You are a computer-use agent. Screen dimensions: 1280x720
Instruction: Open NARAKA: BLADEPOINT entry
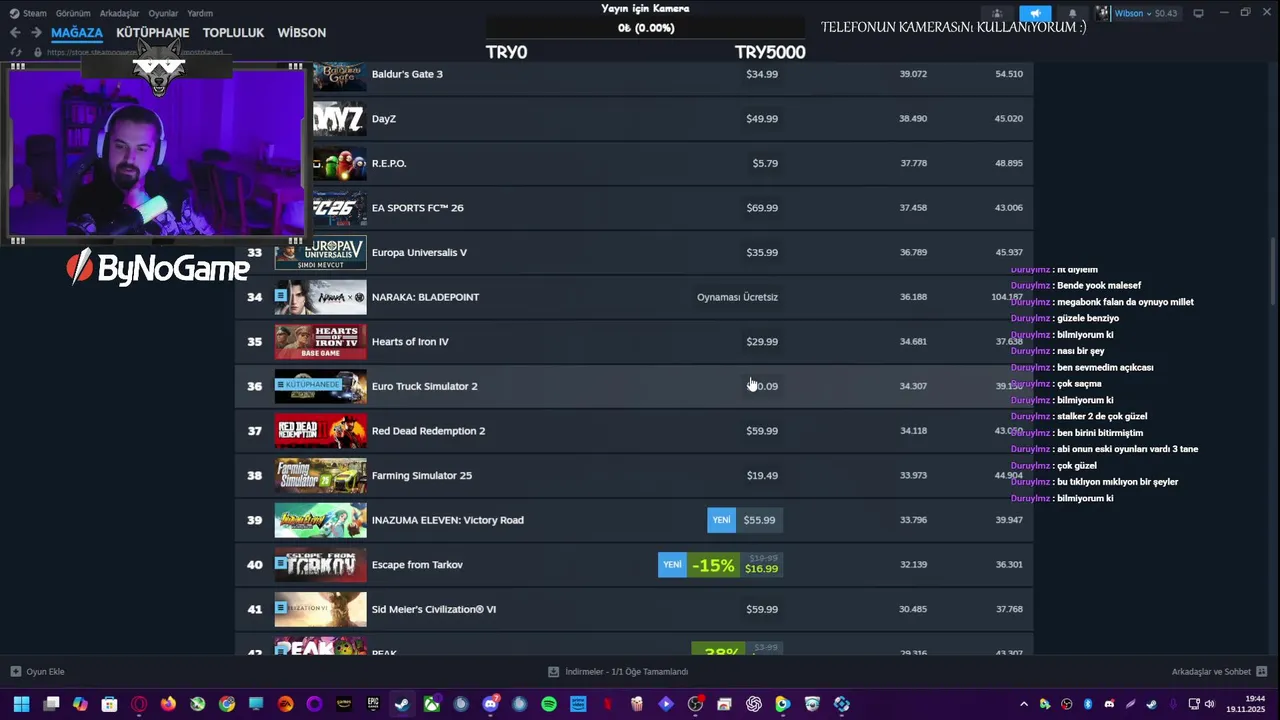click(x=633, y=297)
